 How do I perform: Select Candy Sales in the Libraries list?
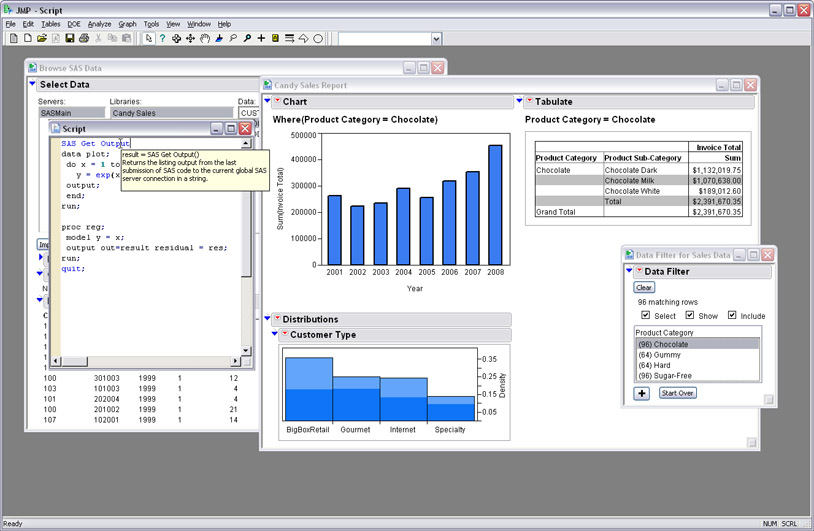(x=172, y=113)
